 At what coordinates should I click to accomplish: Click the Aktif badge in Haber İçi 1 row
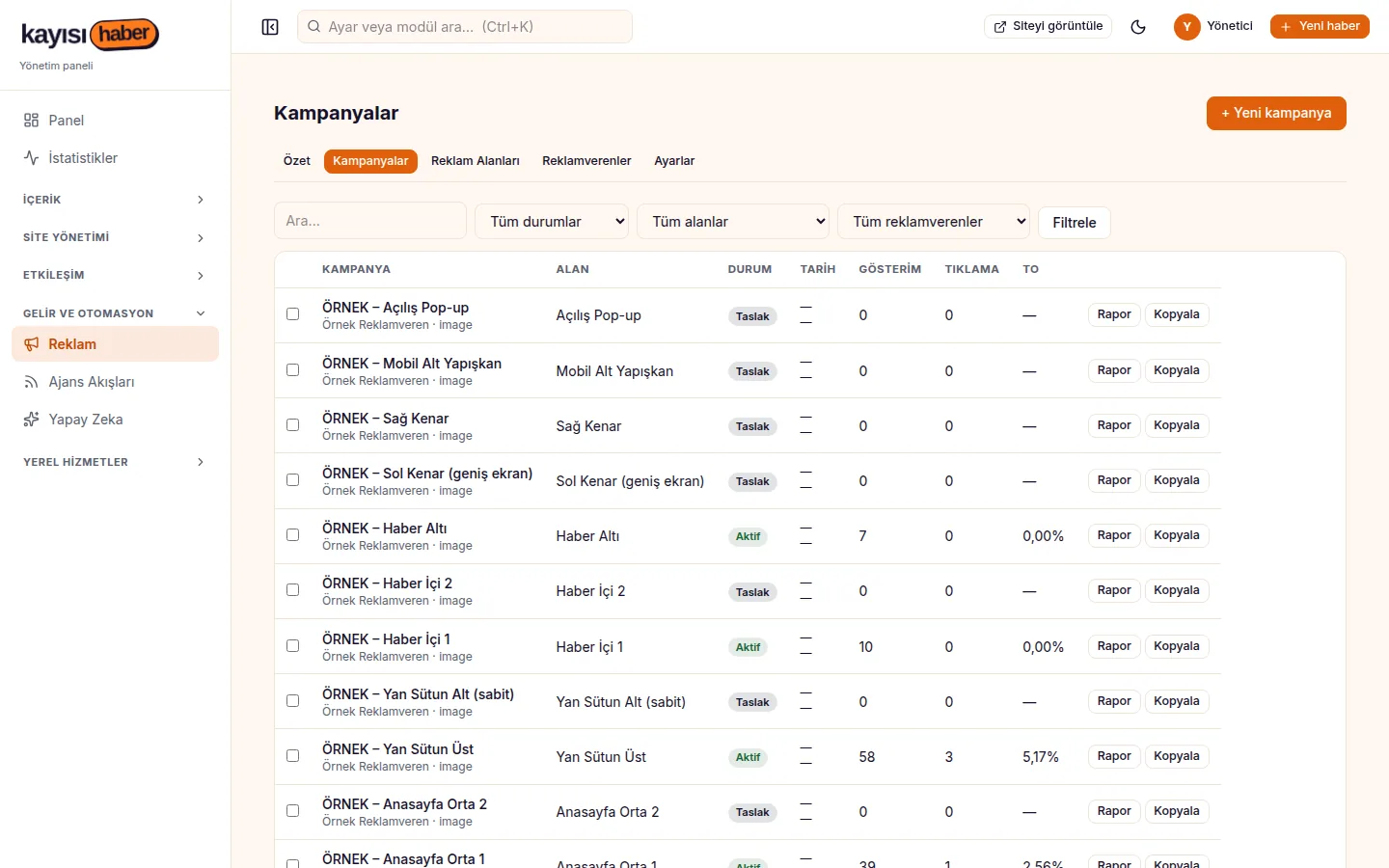pyautogui.click(x=749, y=647)
